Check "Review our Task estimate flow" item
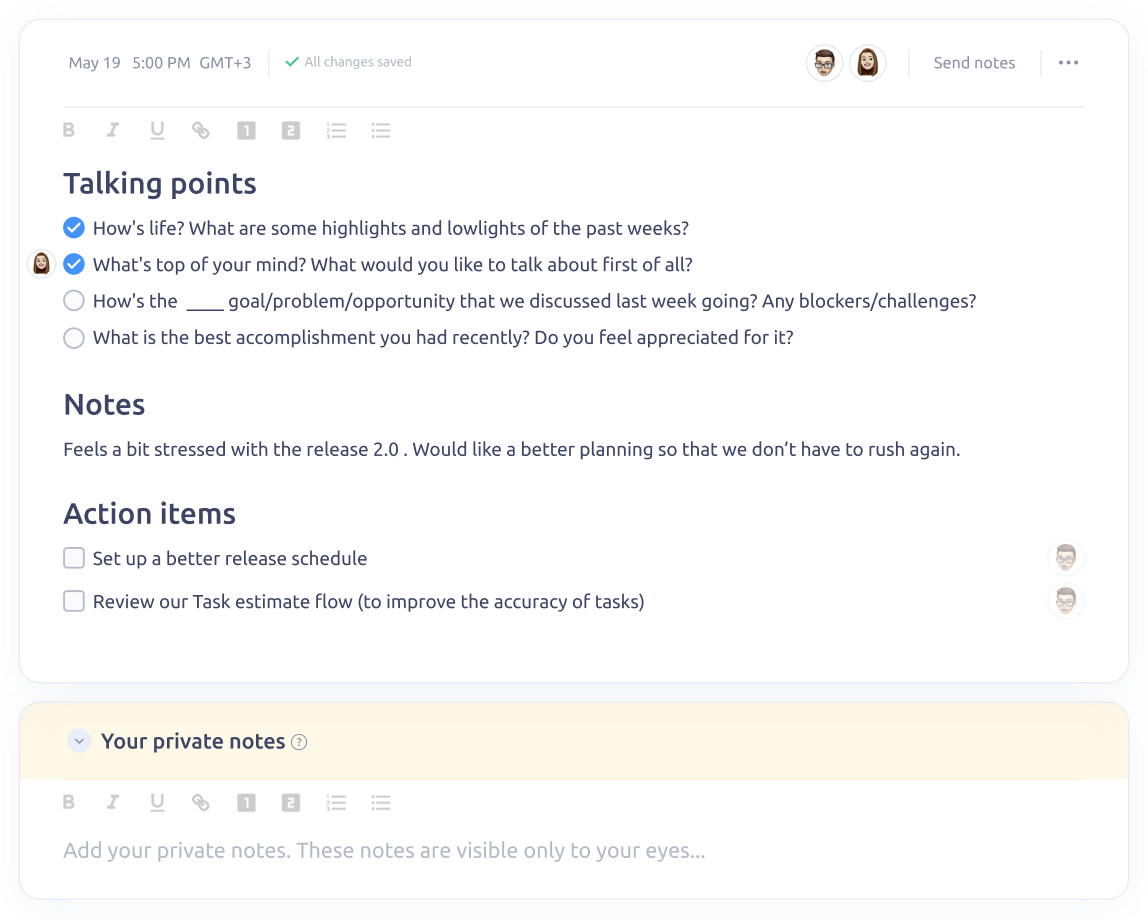The image size is (1148, 920). point(74,601)
